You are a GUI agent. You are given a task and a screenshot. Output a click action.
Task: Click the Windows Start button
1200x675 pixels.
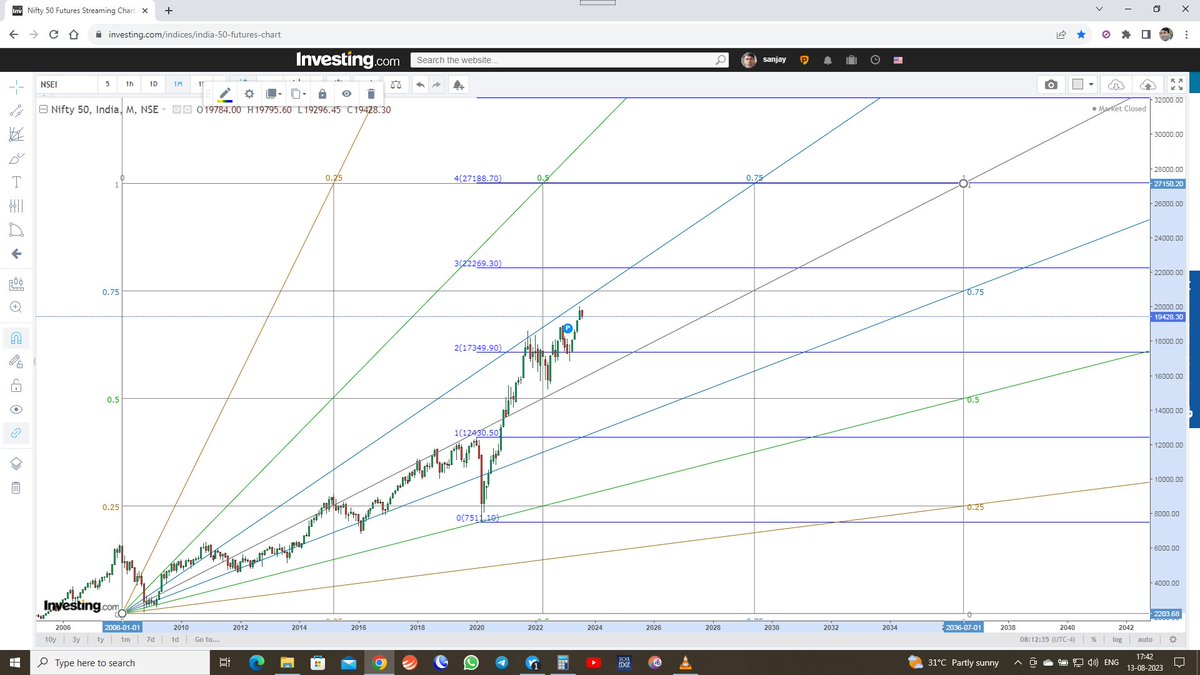click(x=15, y=662)
